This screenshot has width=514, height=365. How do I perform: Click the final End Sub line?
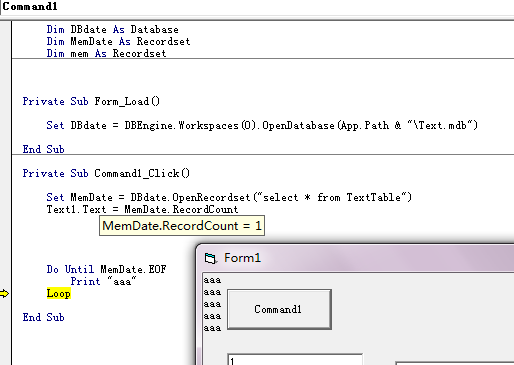[43, 317]
